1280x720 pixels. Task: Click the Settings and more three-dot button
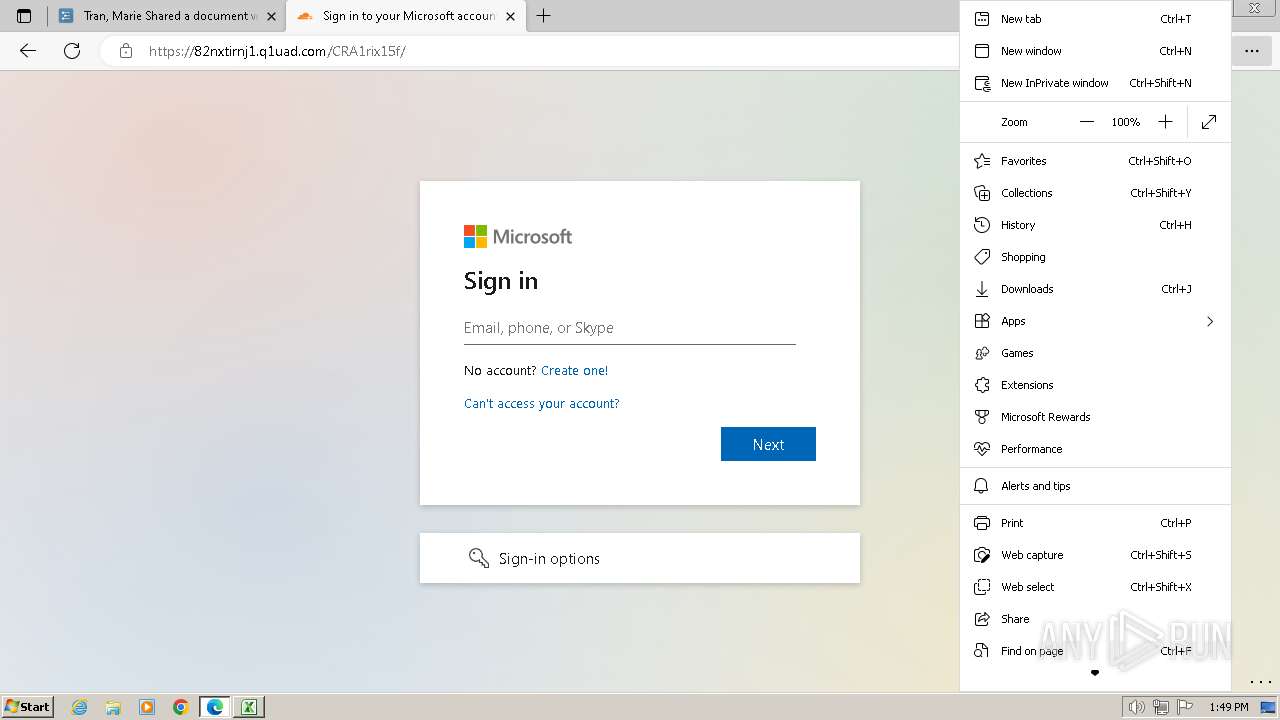coord(1252,51)
